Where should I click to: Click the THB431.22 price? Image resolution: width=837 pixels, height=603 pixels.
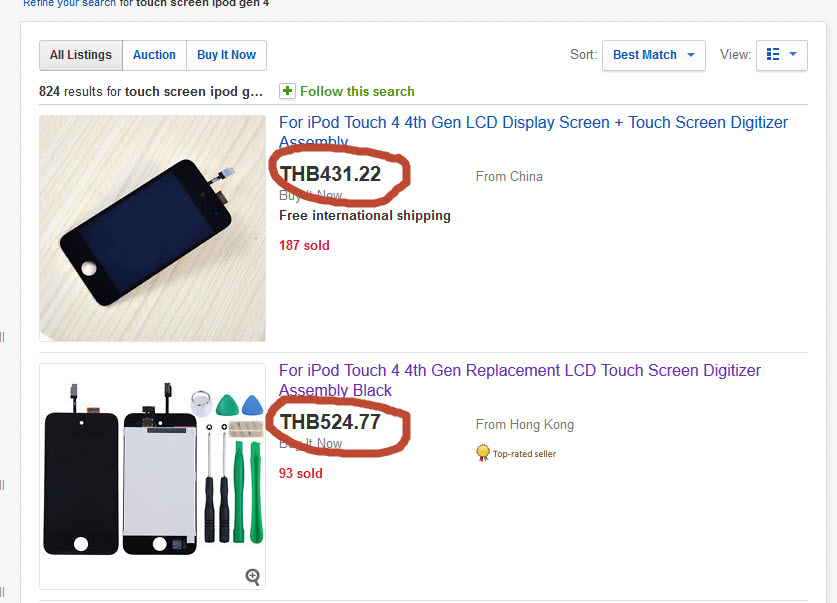[x=331, y=174]
